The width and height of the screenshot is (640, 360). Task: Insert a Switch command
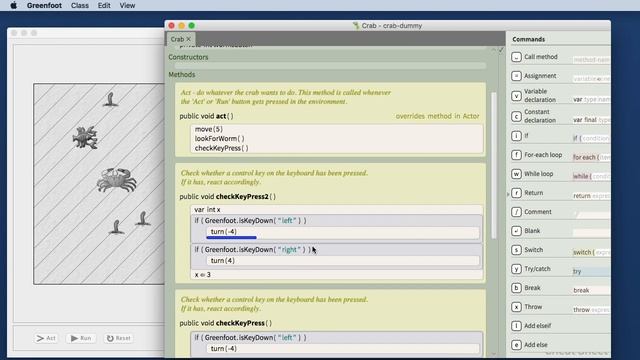pyautogui.click(x=533, y=250)
